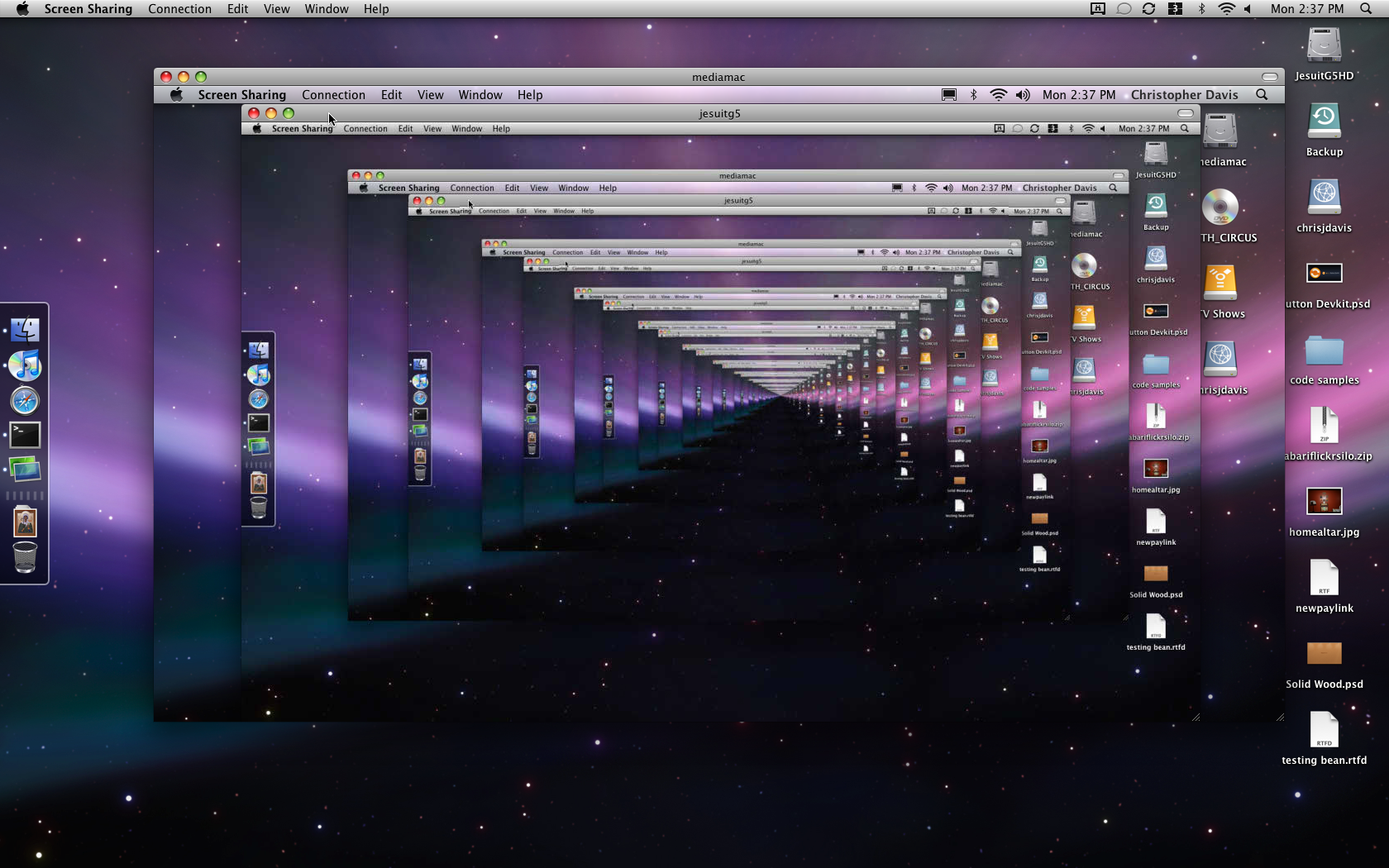This screenshot has height=868, width=1389.
Task: Select homealtar.jpg on the desktop
Action: coord(1324,511)
